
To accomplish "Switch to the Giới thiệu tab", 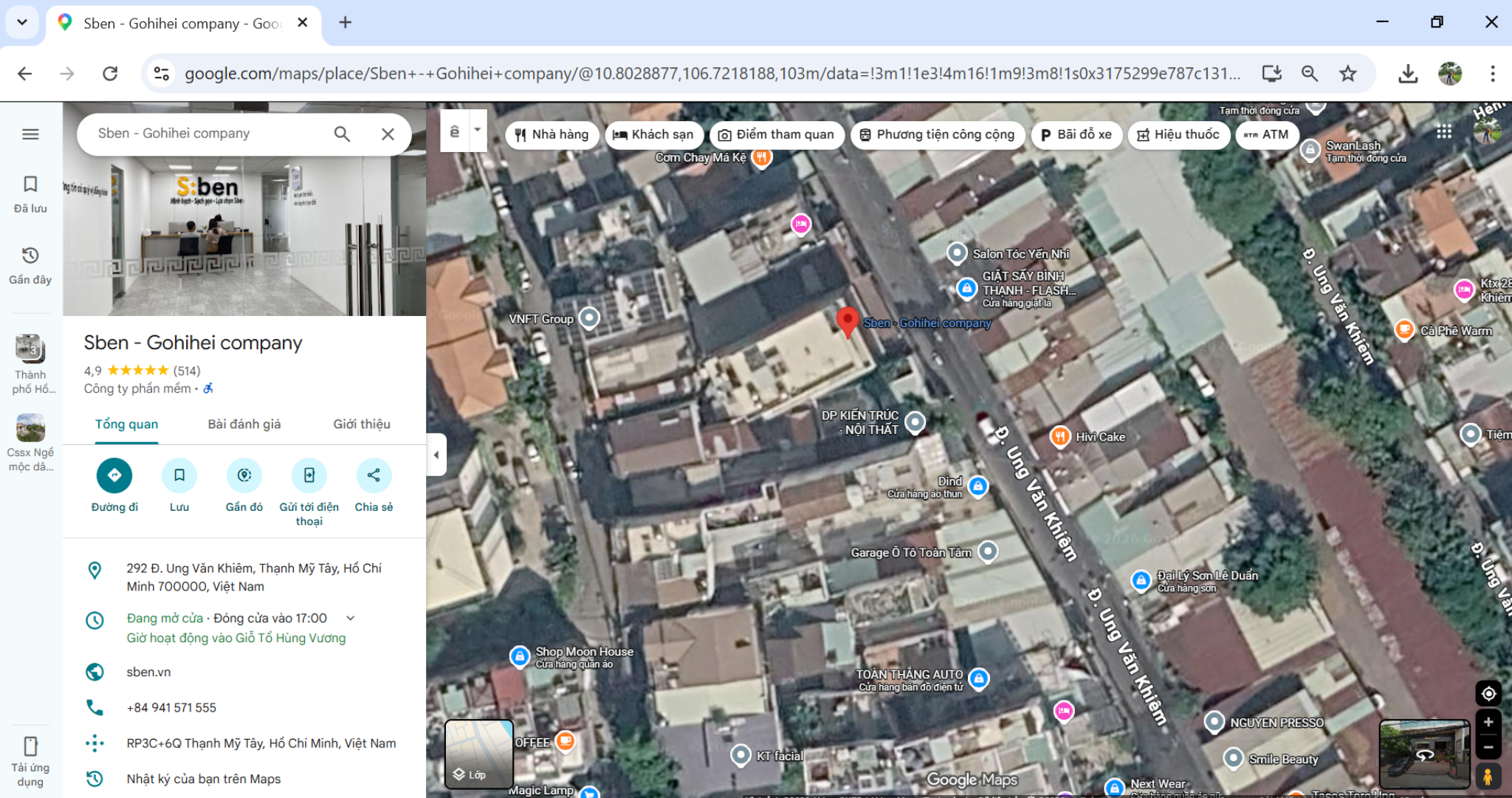I will 361,424.
